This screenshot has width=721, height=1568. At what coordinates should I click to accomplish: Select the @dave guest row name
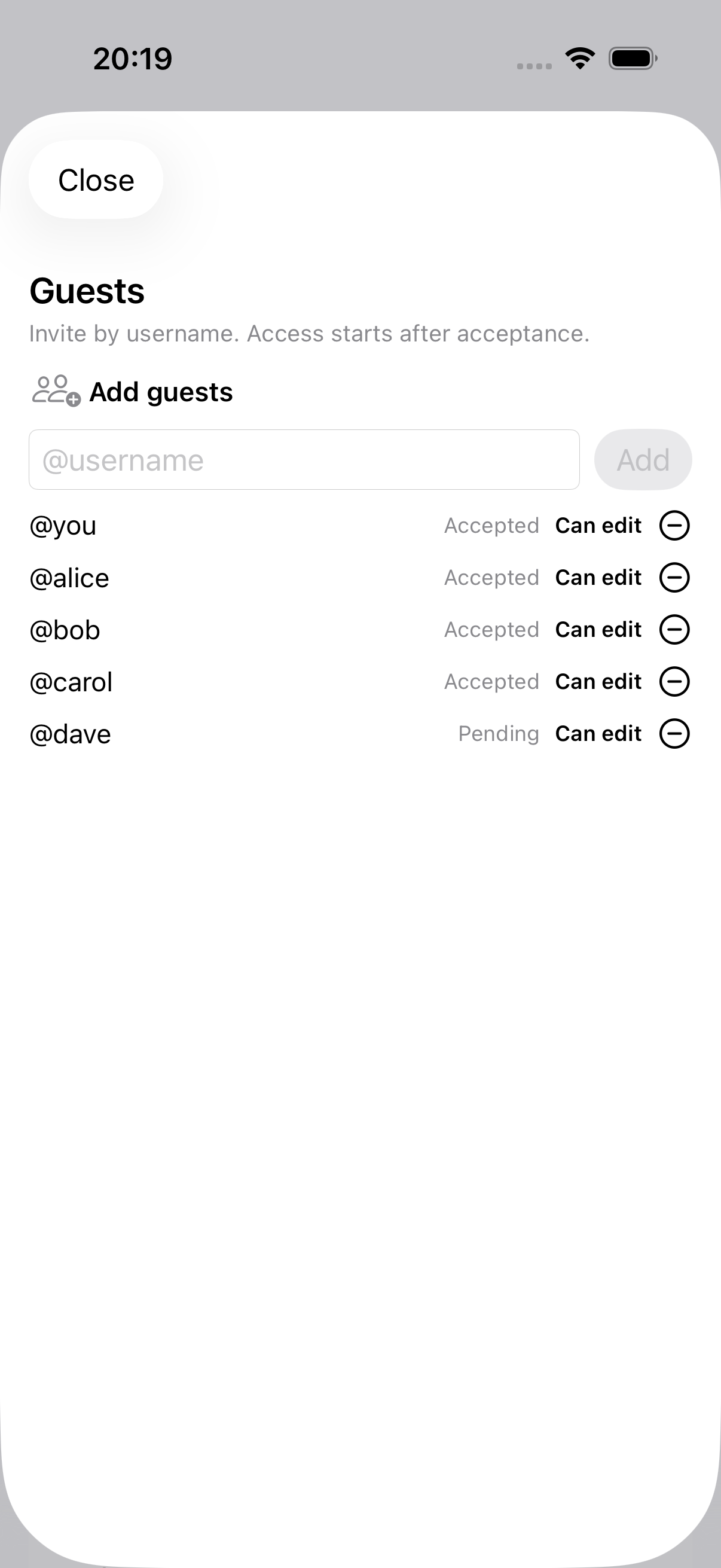(x=71, y=734)
